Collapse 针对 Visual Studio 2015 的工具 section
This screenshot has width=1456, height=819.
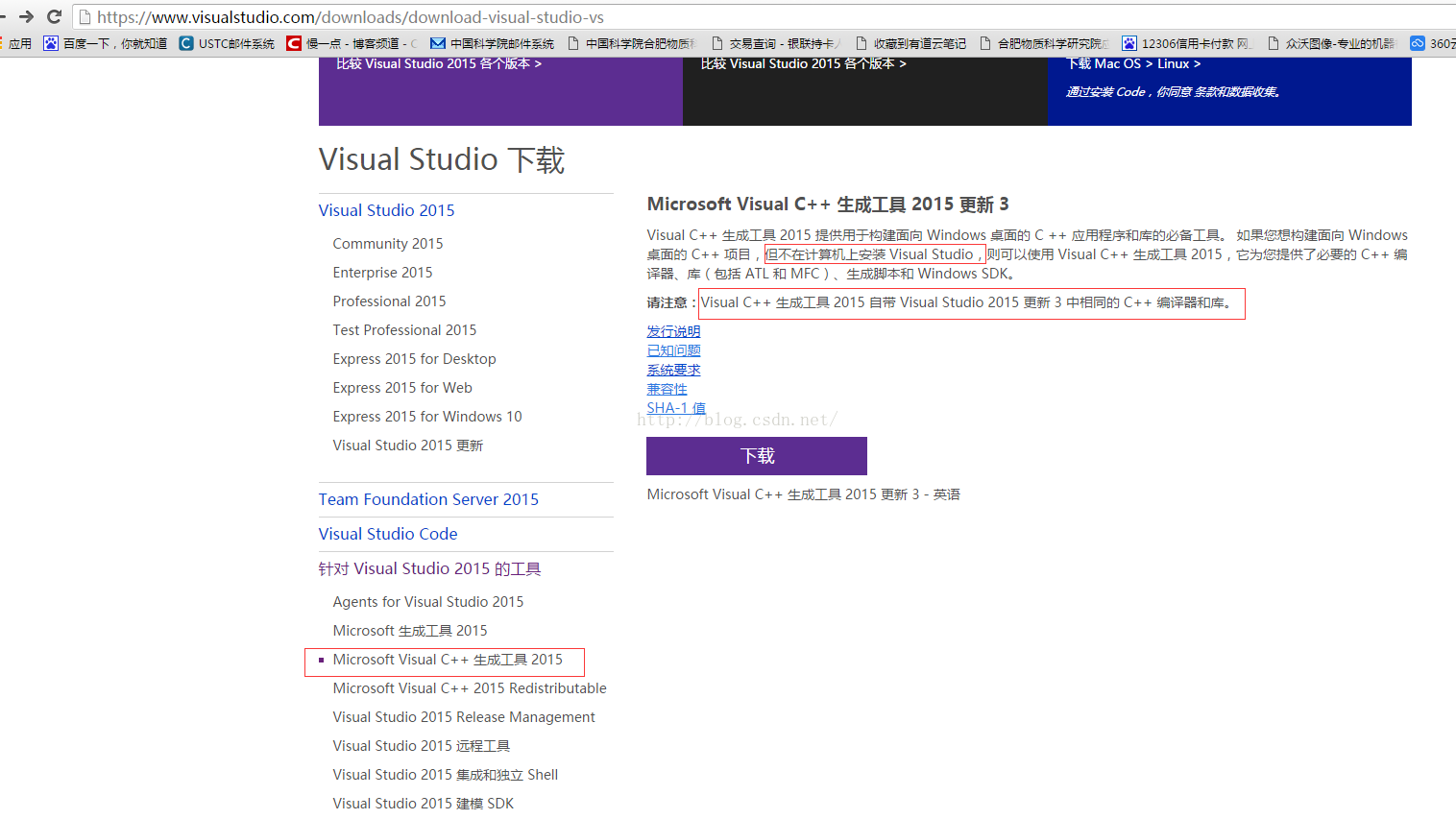click(x=429, y=568)
